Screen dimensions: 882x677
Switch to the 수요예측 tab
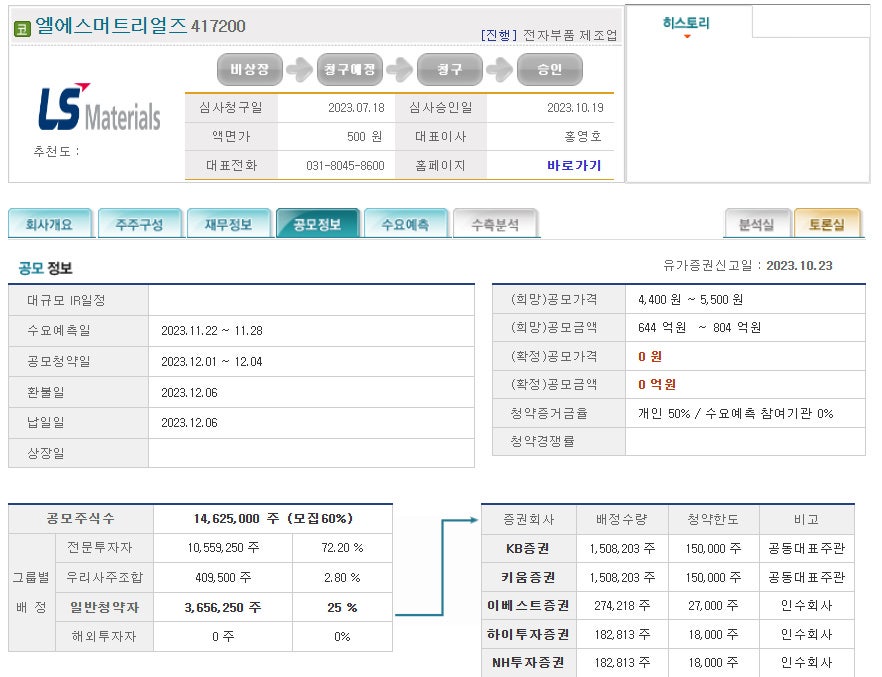[x=406, y=224]
